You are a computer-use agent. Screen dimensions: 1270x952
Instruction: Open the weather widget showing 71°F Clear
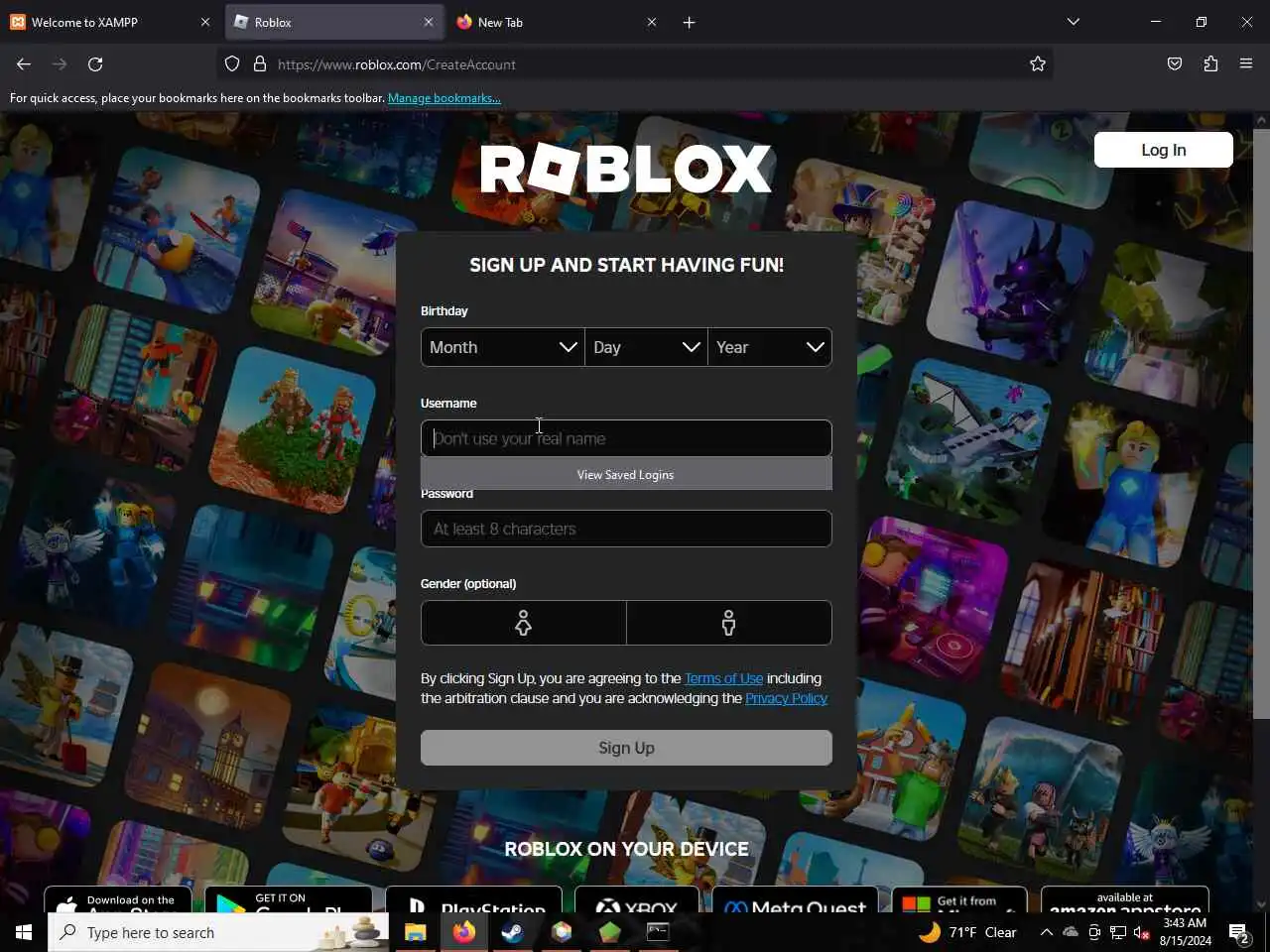coord(967,932)
